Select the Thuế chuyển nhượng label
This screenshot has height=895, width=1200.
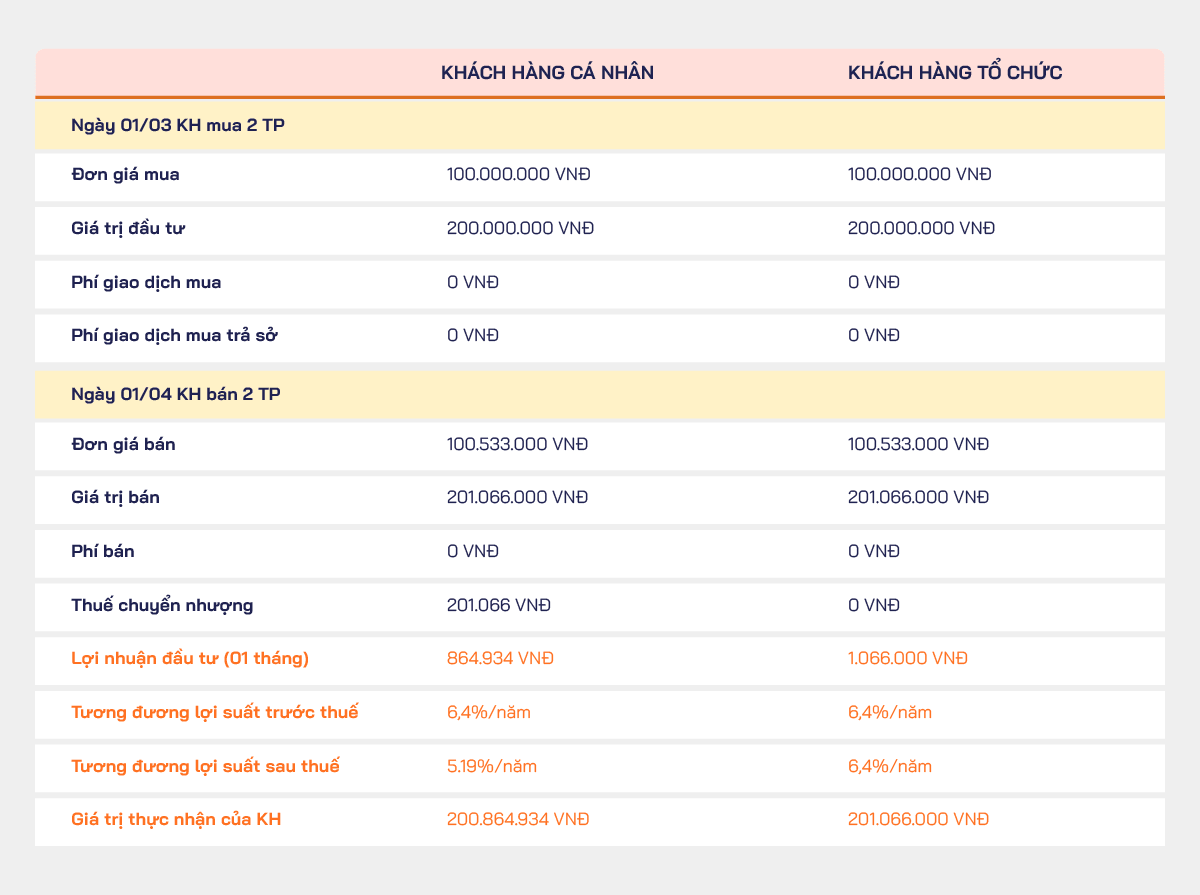click(148, 605)
